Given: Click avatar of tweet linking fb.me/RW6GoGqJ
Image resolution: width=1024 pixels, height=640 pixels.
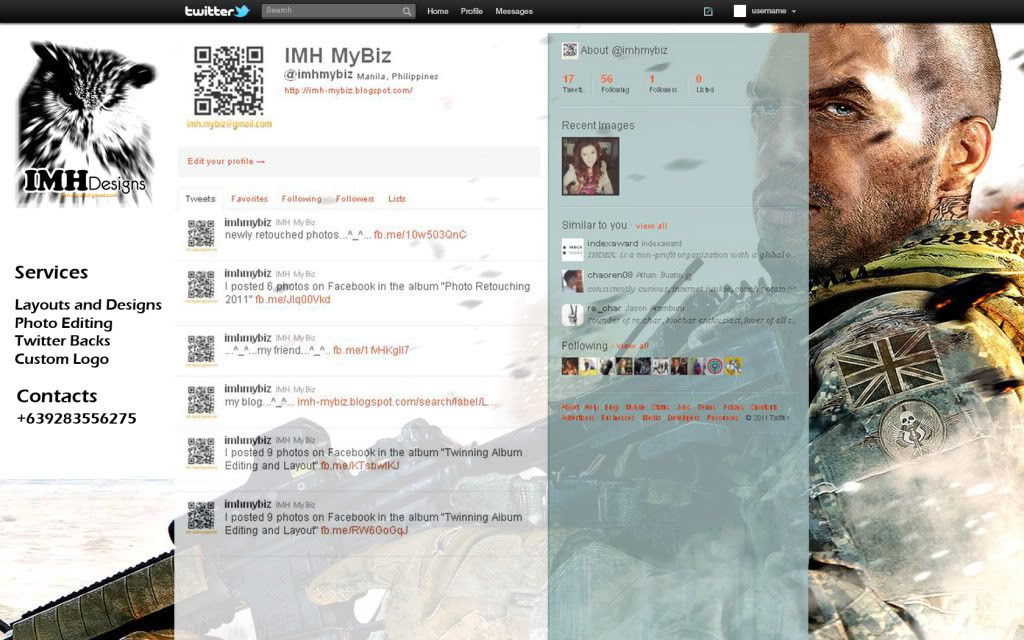Looking at the screenshot, I should click(x=201, y=516).
